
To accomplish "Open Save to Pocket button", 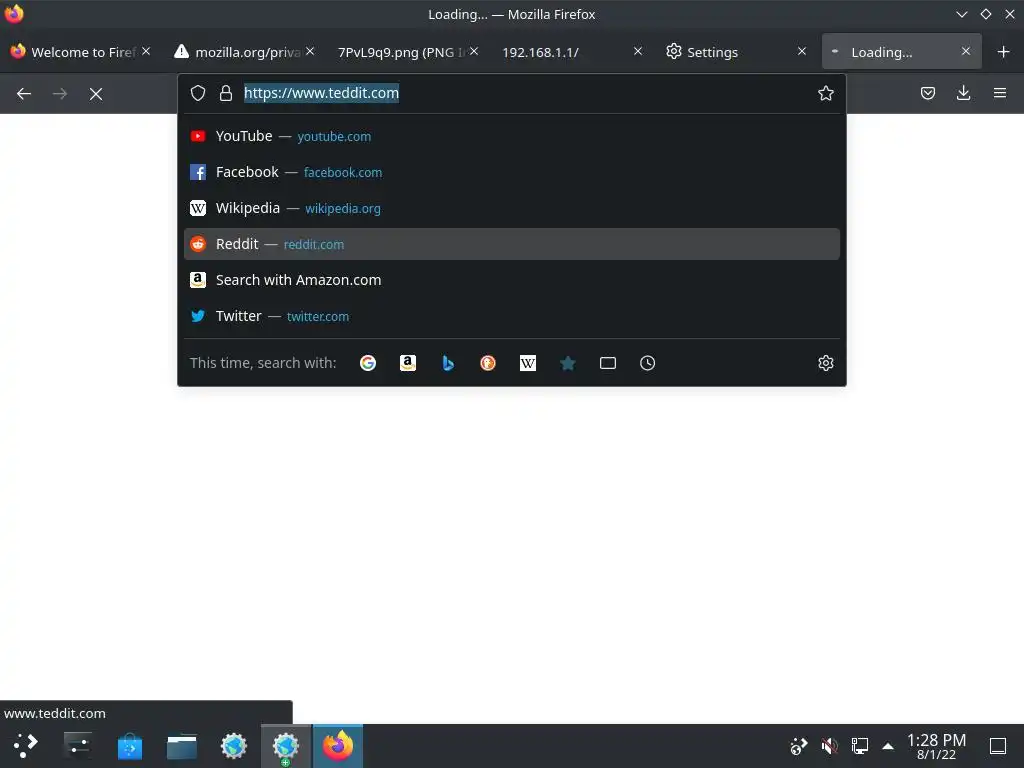I will (927, 93).
